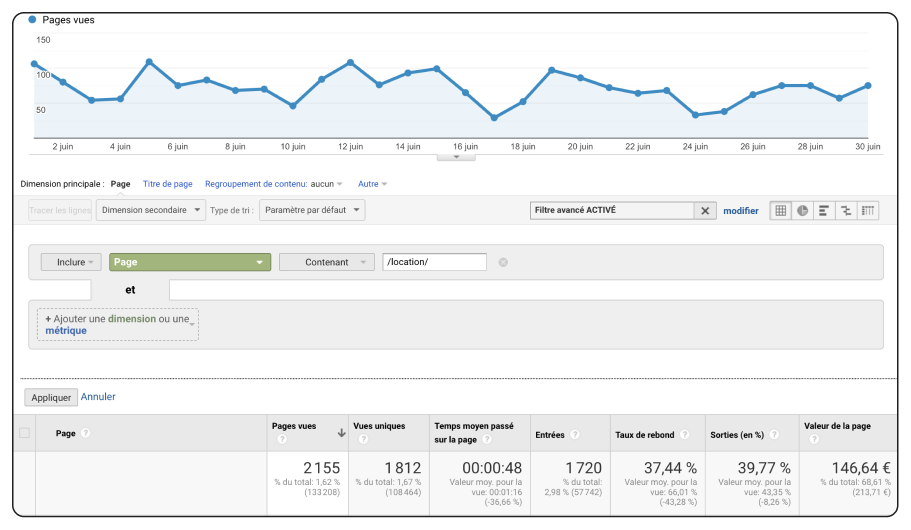Click Temps moyen passé column header
The width and height of the screenshot is (911, 530).
pyautogui.click(x=474, y=432)
